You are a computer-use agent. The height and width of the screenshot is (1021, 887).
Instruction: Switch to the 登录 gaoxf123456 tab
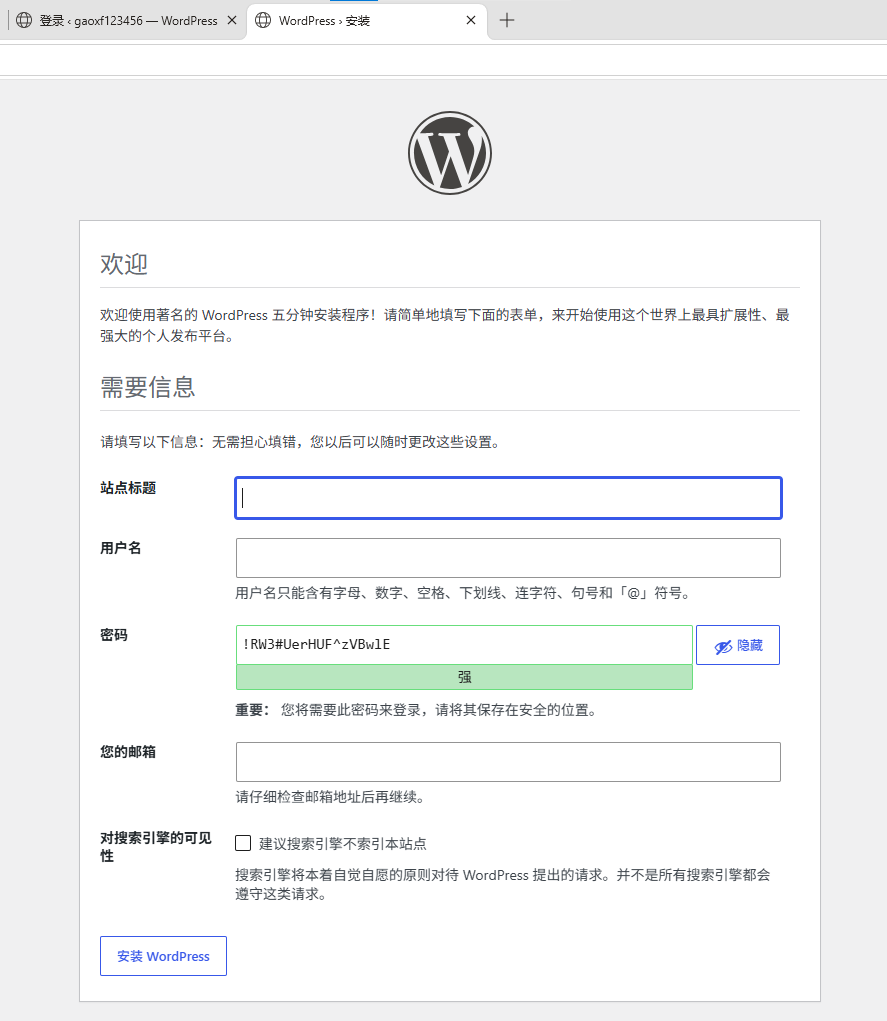click(128, 21)
